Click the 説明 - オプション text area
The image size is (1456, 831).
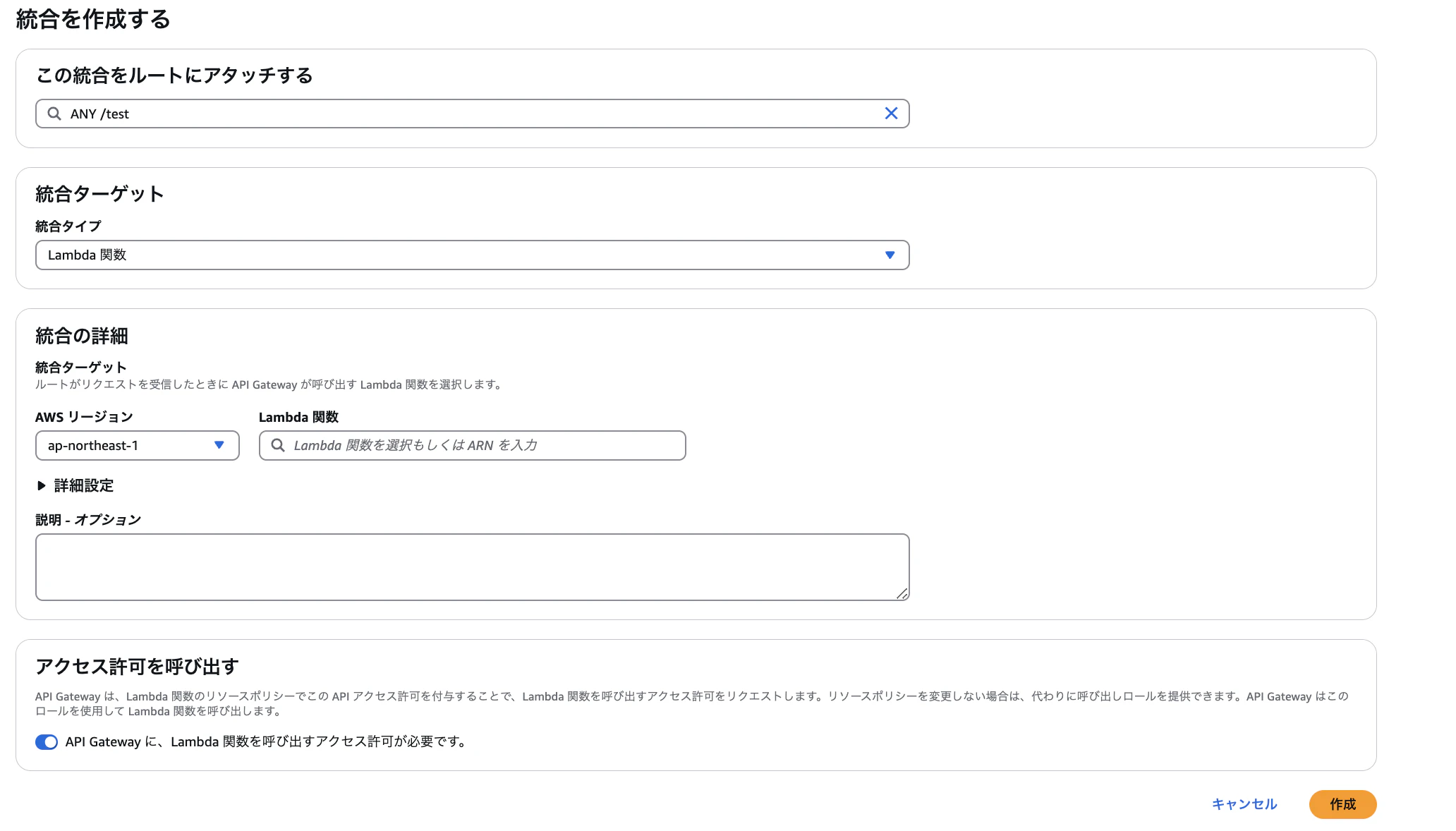coord(472,567)
